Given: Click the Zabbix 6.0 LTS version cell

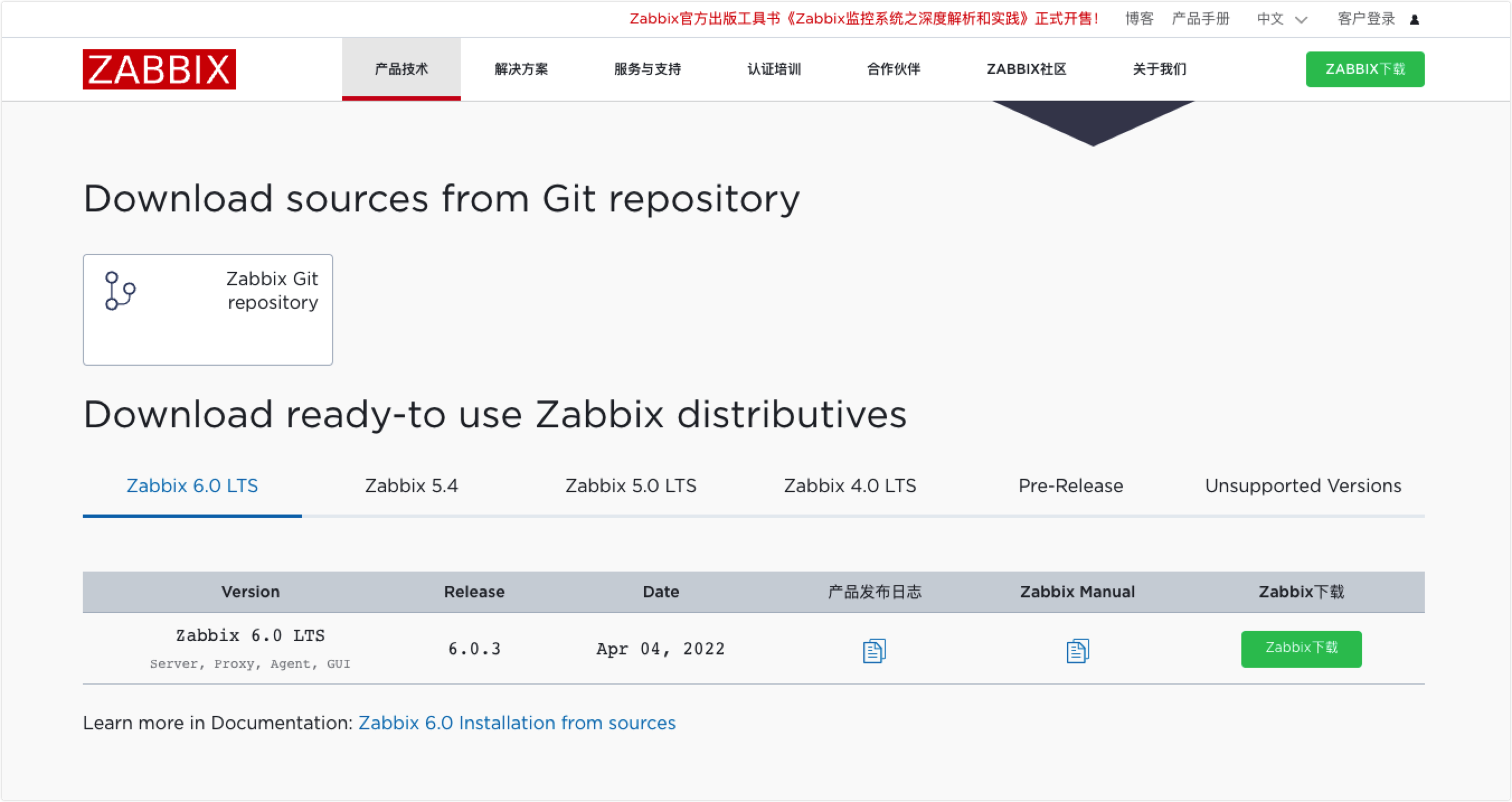Looking at the screenshot, I should pos(250,635).
